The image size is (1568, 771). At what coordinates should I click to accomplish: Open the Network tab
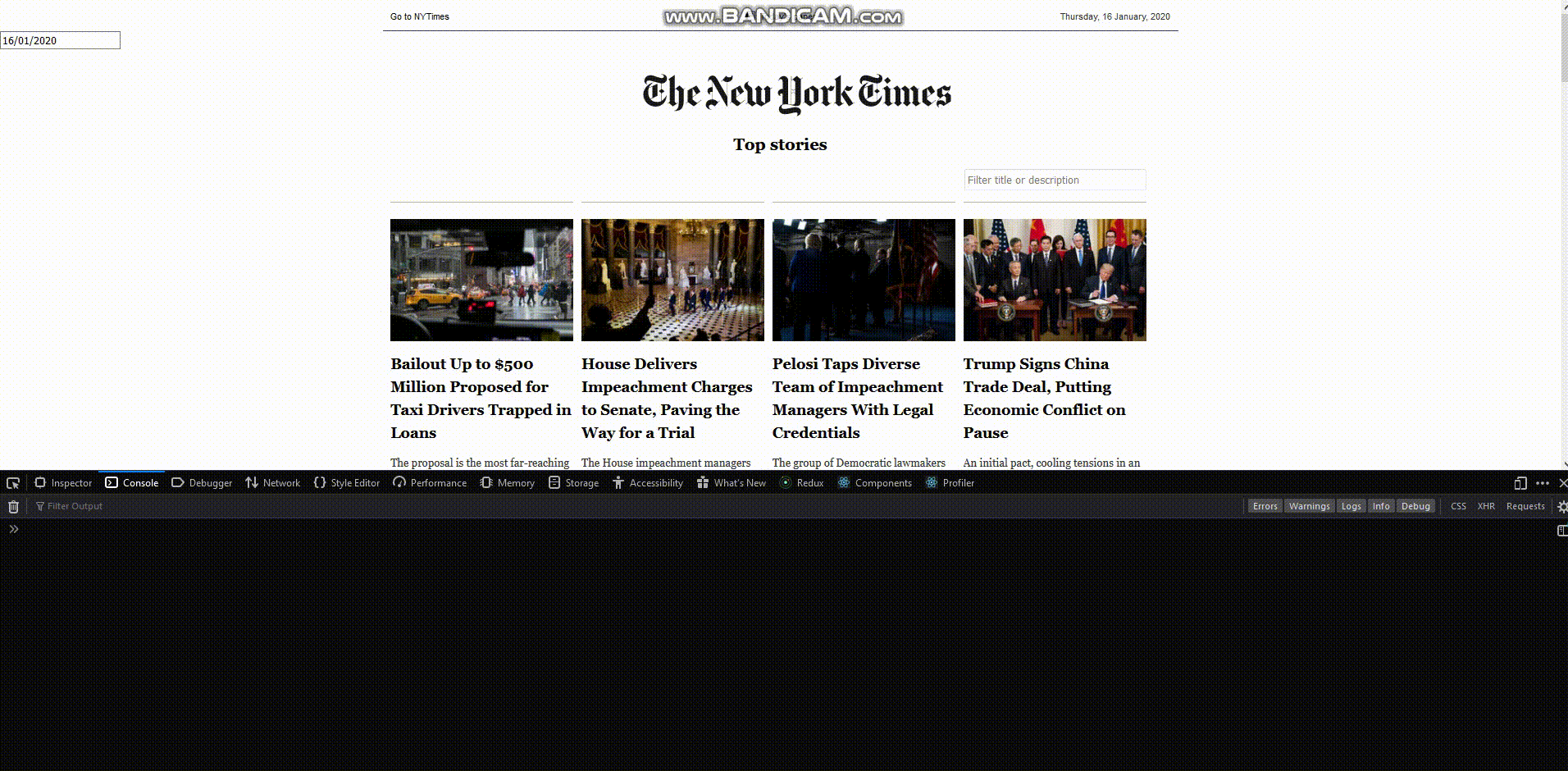click(x=273, y=483)
